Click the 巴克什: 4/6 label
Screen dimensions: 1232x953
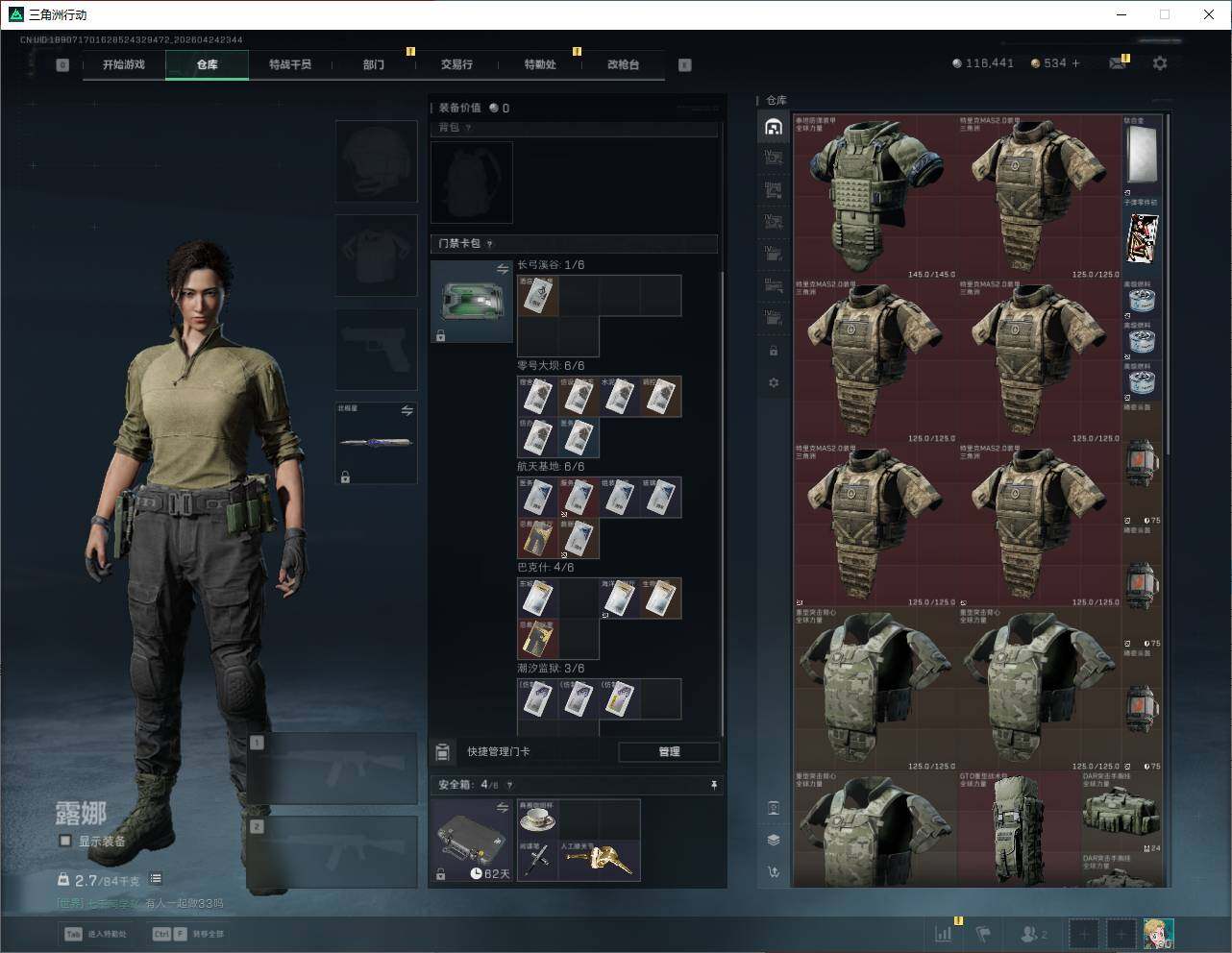[x=546, y=568]
